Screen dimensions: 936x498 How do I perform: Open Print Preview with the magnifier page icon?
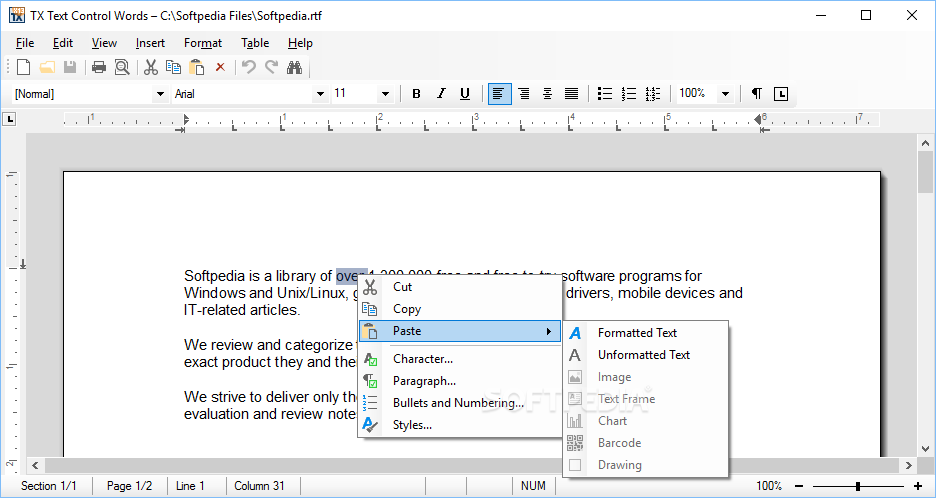click(x=122, y=67)
